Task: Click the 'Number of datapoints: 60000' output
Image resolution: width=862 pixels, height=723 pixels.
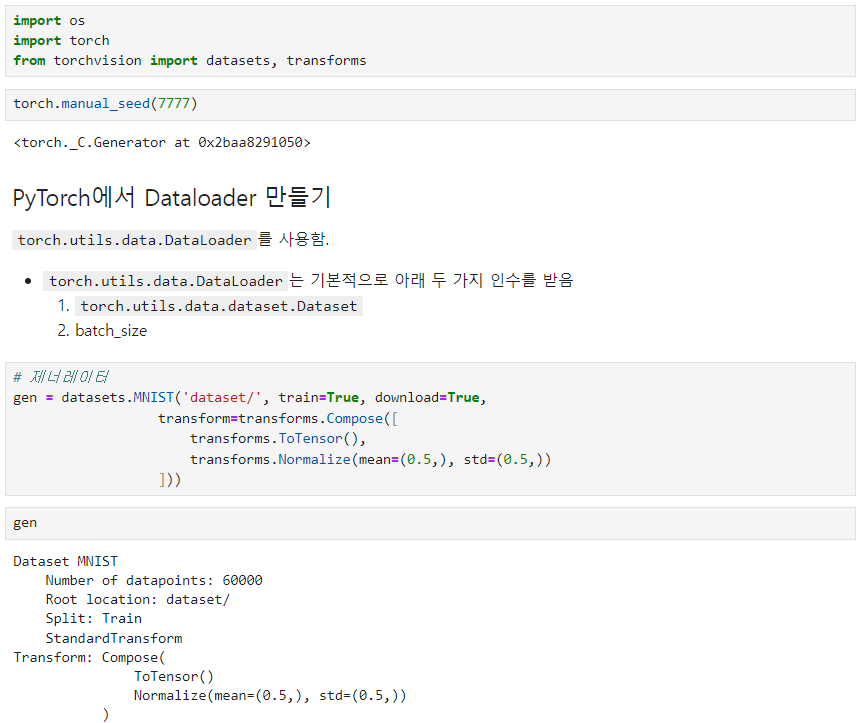Action: 154,581
